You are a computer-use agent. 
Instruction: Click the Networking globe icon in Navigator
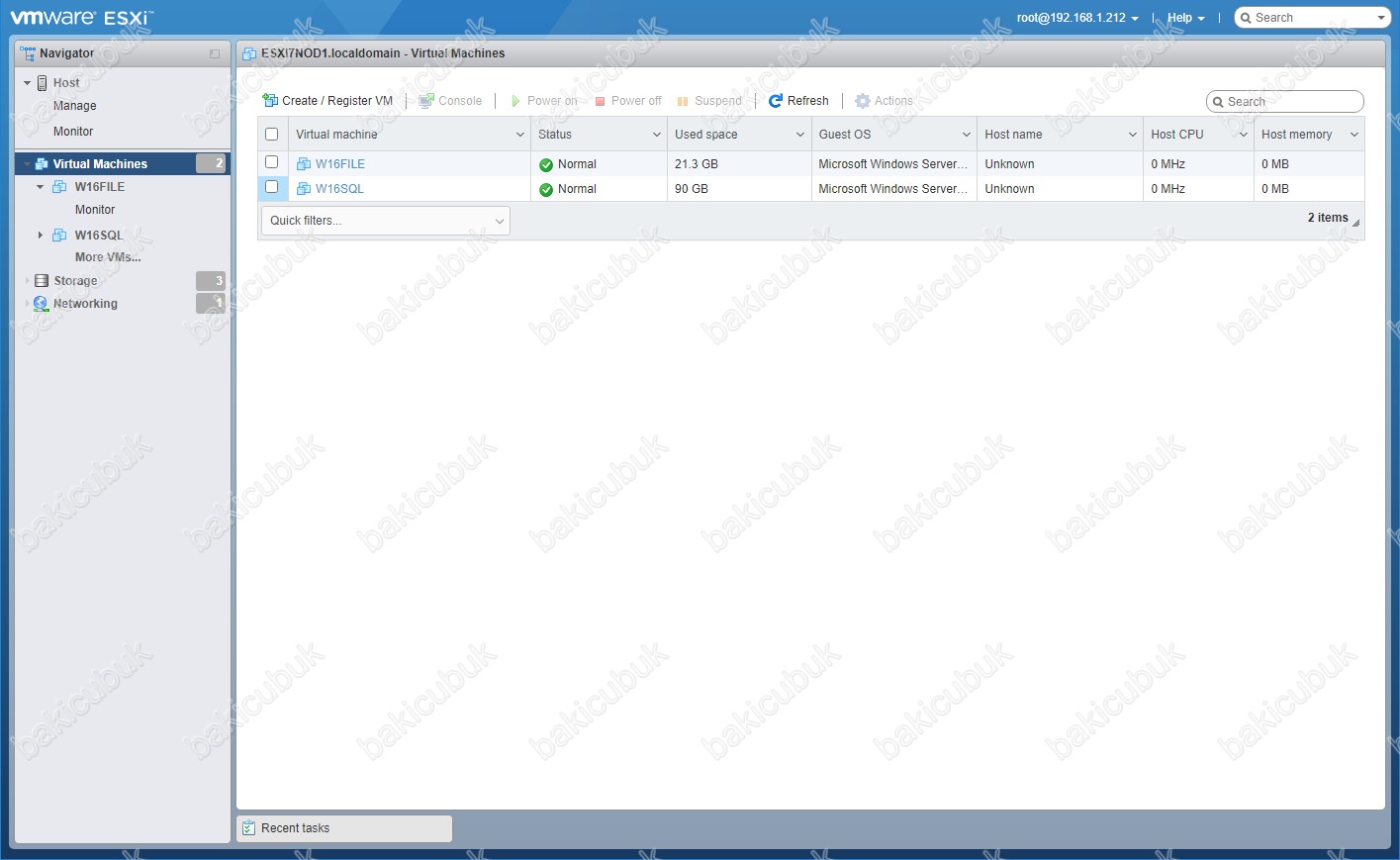41,304
